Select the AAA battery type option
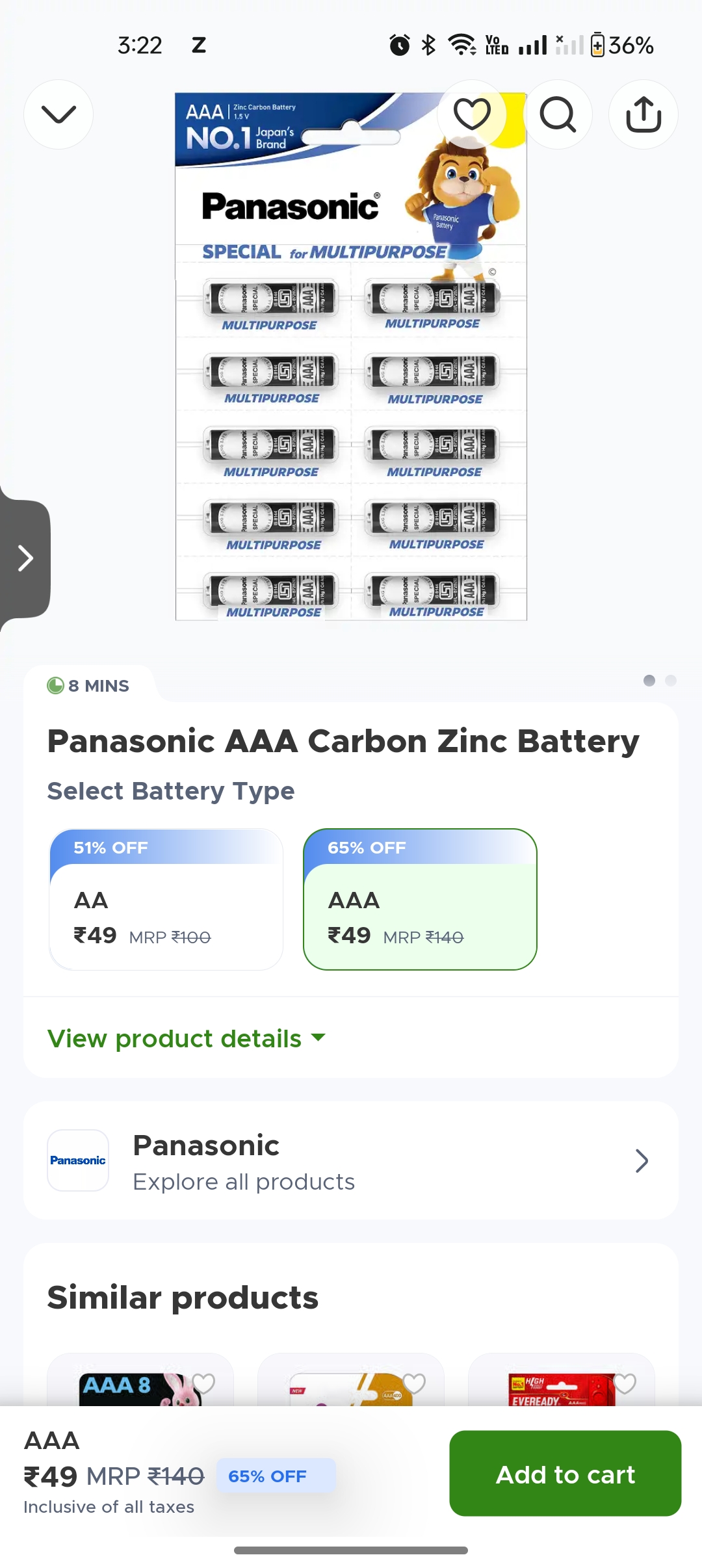The height and width of the screenshot is (1568, 702). pos(420,899)
